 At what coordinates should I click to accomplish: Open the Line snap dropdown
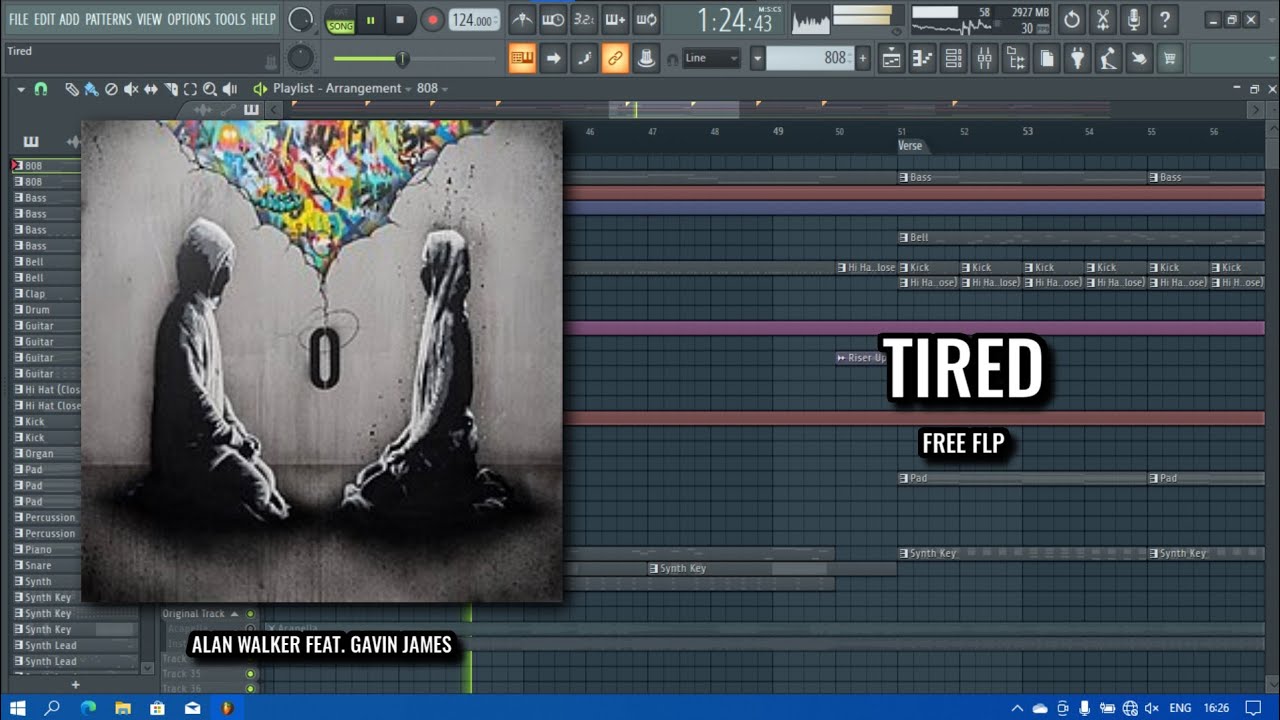pos(711,58)
